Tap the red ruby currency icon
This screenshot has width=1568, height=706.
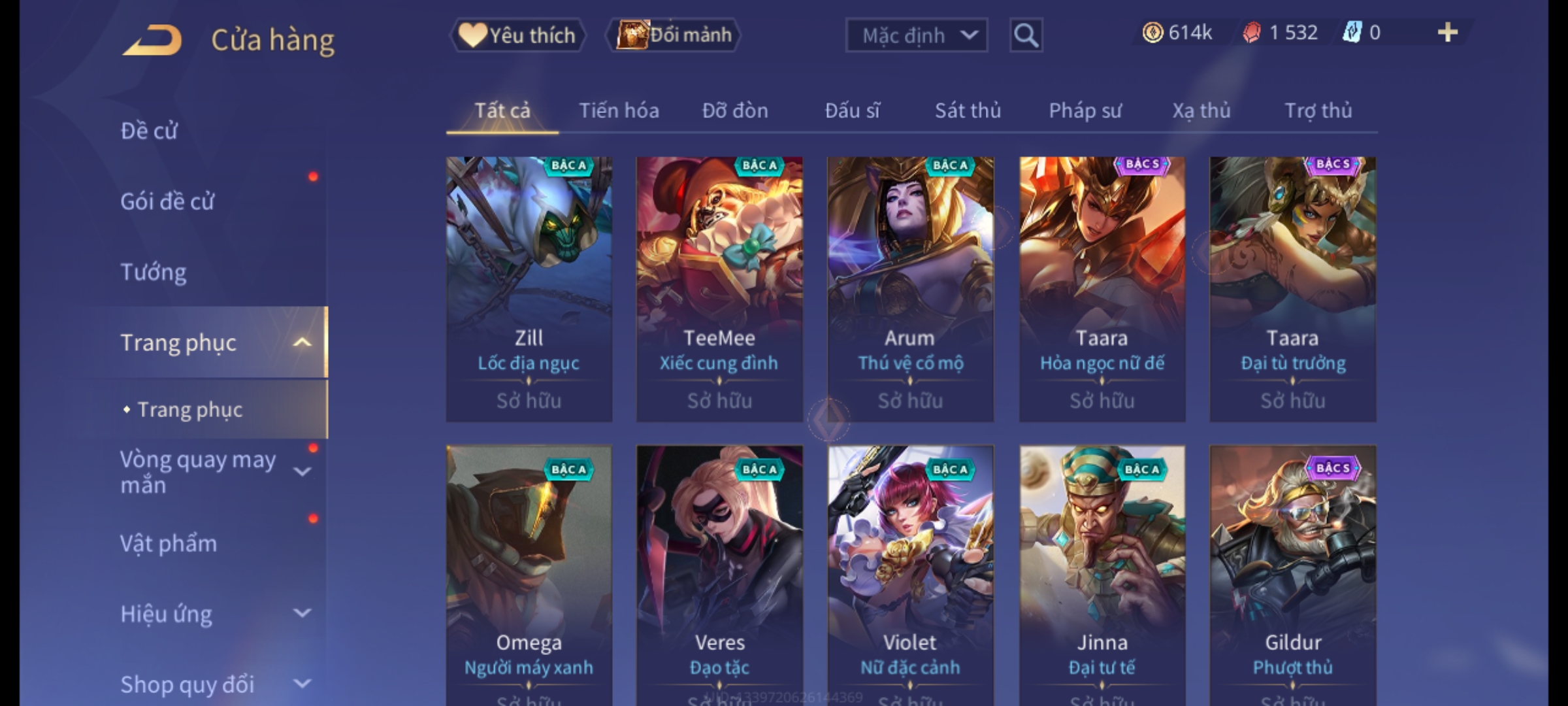1251,33
